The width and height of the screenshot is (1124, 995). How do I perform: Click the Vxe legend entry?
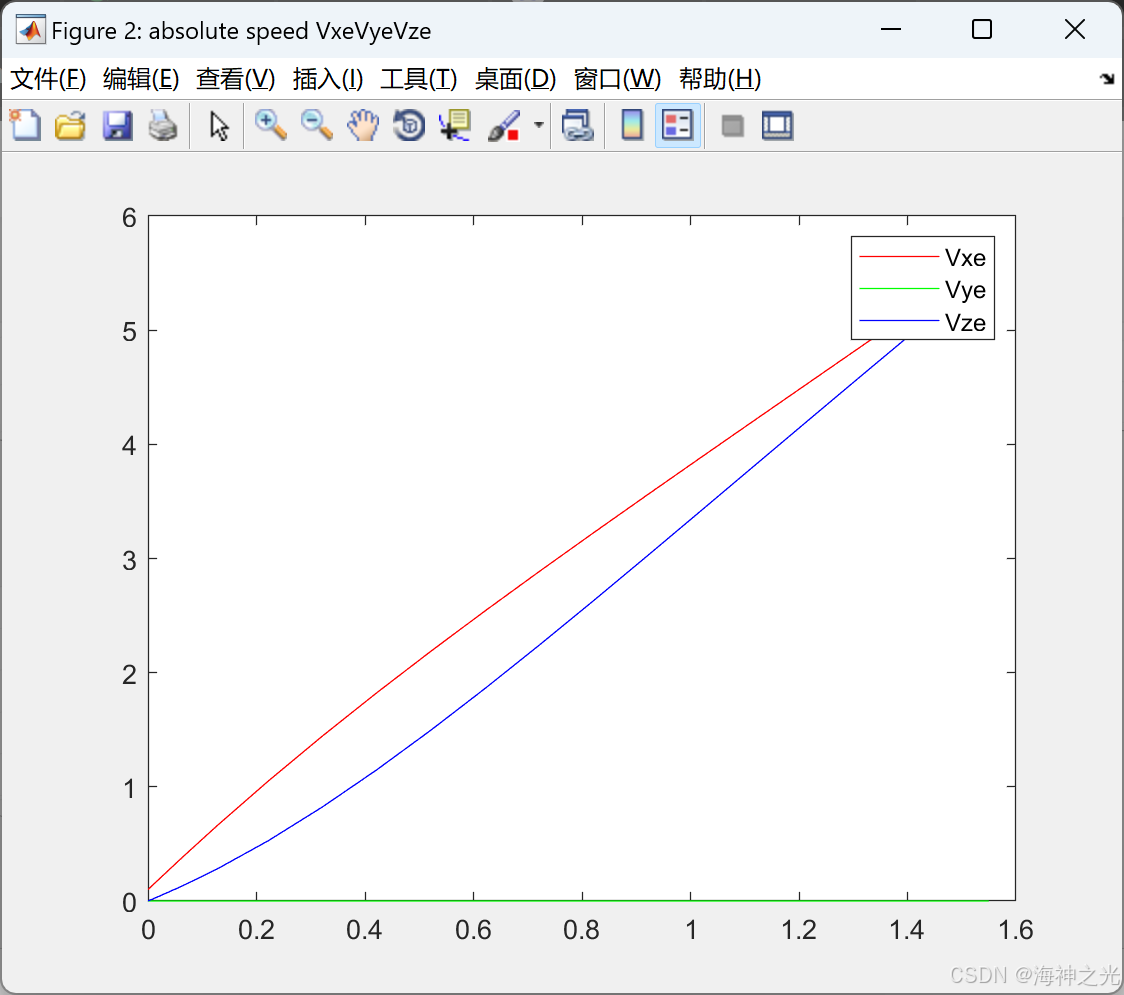(x=923, y=257)
